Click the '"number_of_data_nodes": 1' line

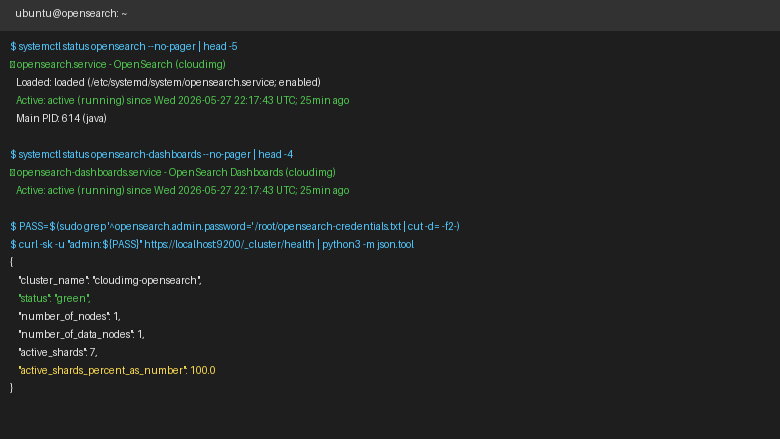(81, 334)
